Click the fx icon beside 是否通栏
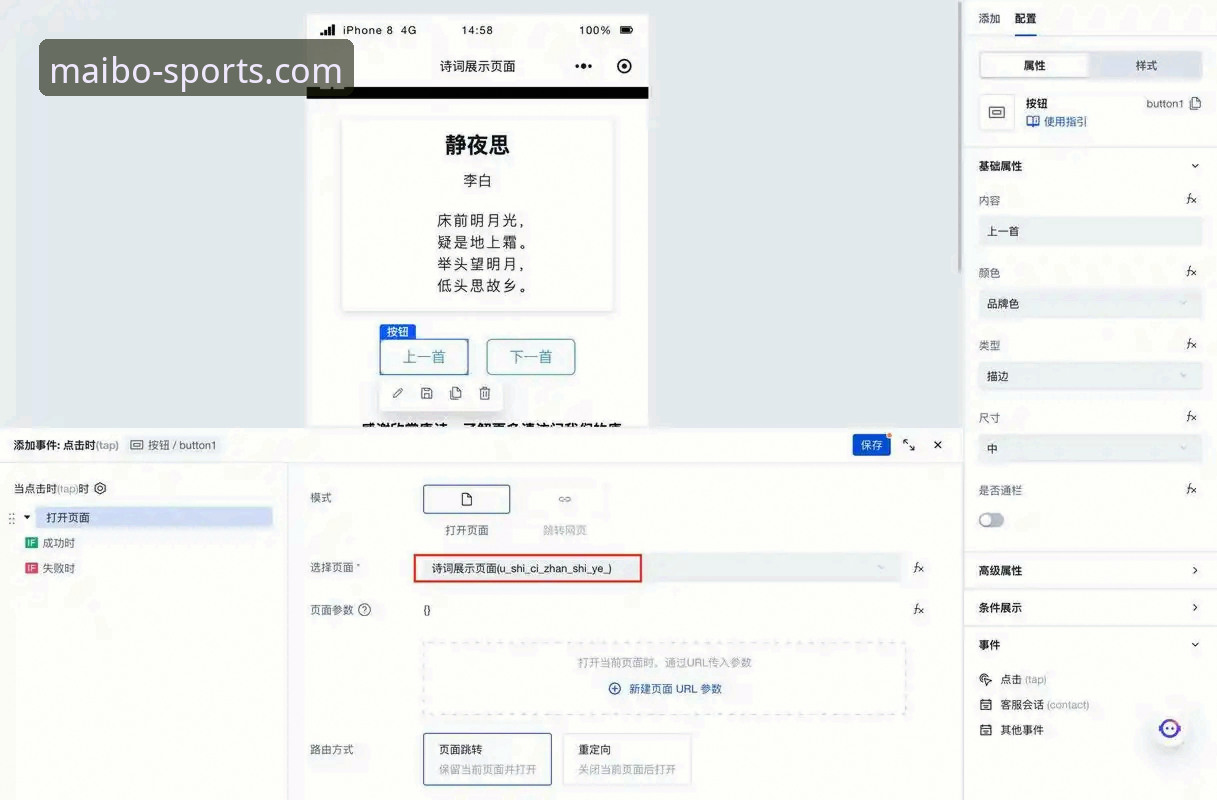This screenshot has height=800, width=1217. pyautogui.click(x=1191, y=489)
